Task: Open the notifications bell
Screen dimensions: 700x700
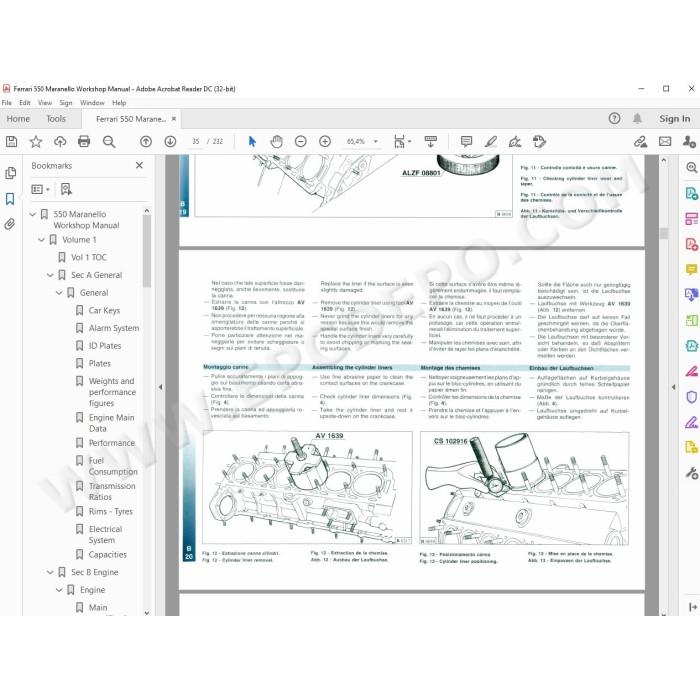Action: [x=638, y=118]
